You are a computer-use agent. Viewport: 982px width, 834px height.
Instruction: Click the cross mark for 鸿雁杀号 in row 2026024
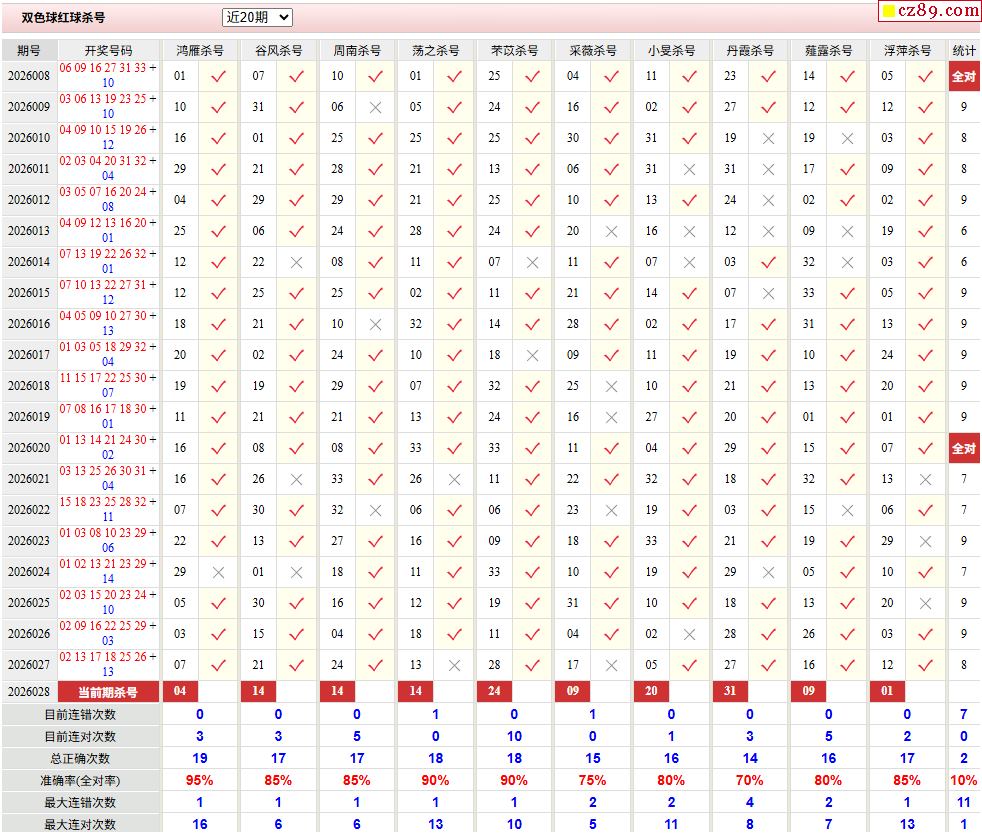[x=218, y=572]
